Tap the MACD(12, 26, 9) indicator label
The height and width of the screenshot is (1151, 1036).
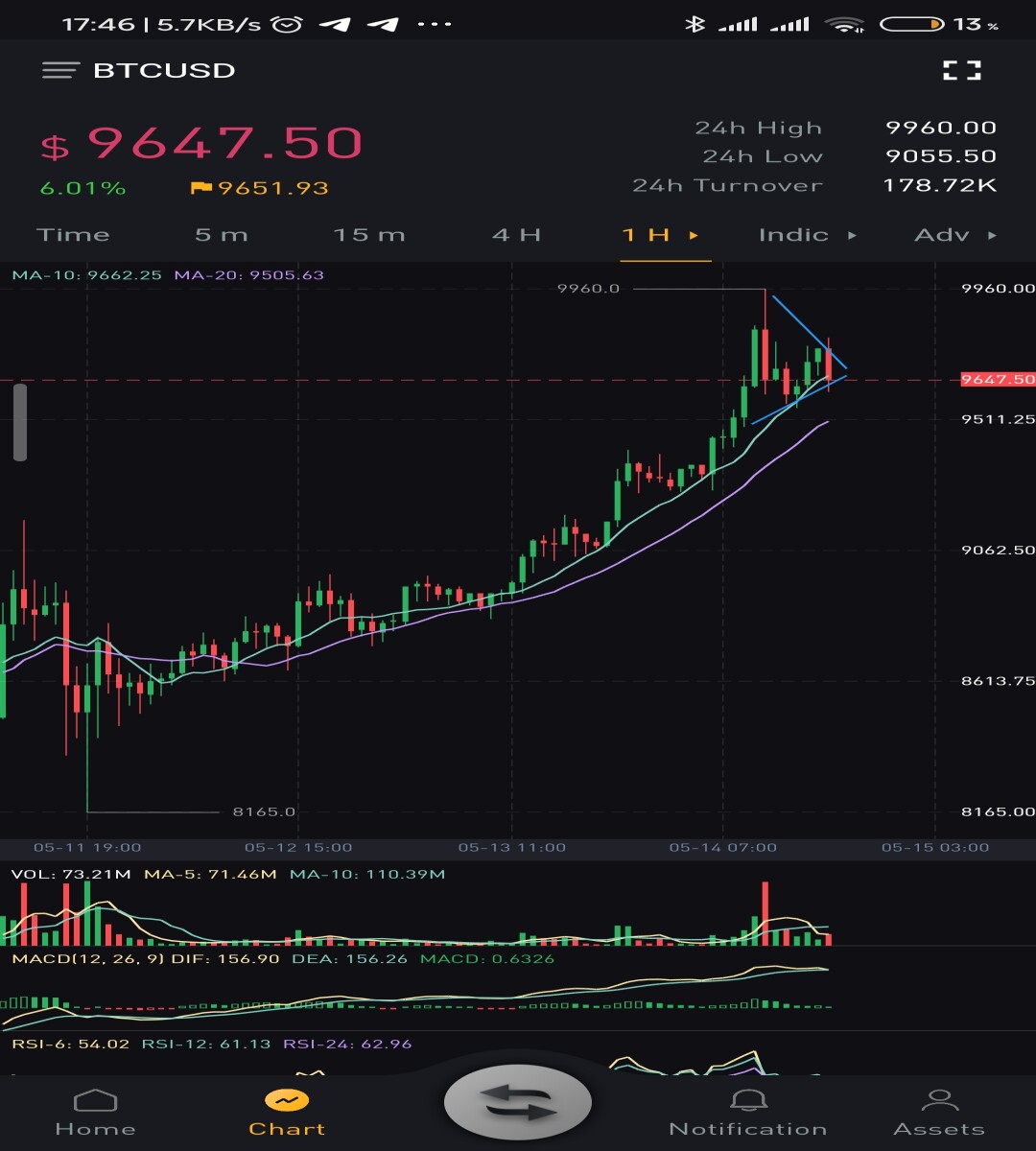coord(85,958)
